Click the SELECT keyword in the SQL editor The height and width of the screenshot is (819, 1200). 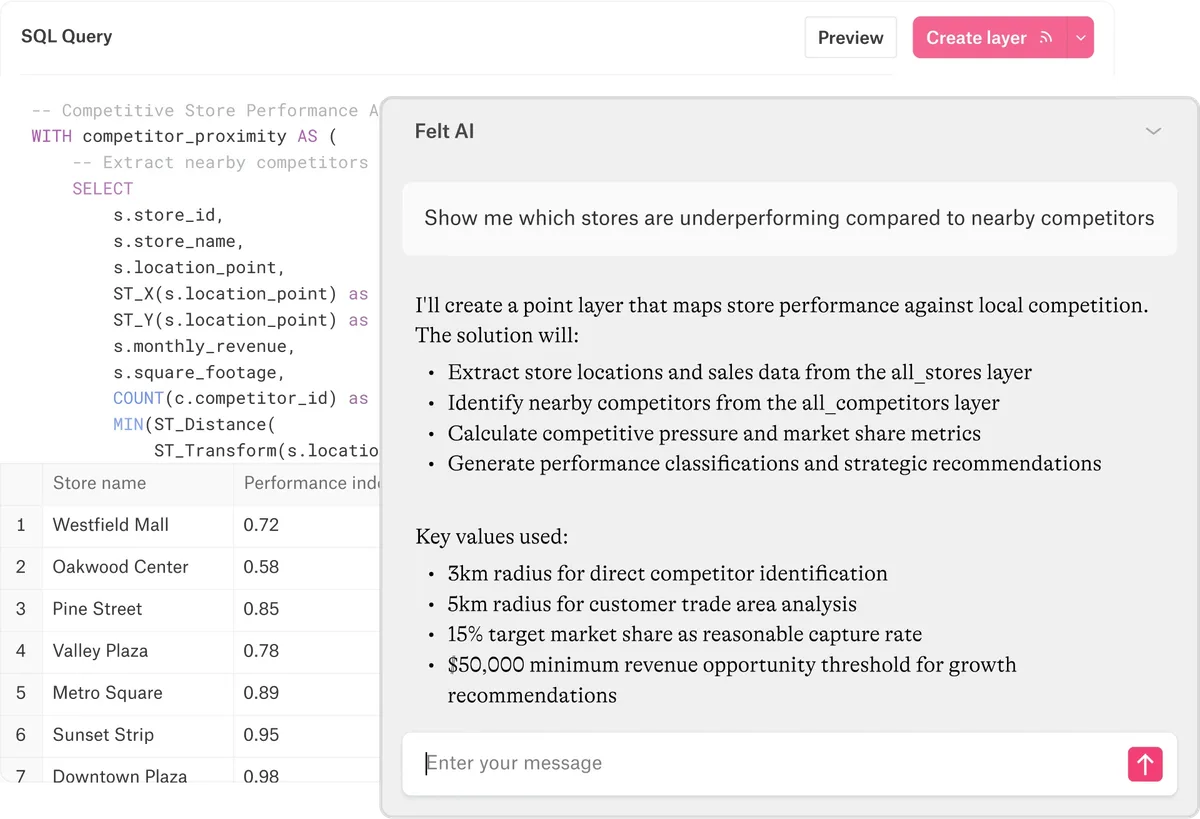pos(102,189)
